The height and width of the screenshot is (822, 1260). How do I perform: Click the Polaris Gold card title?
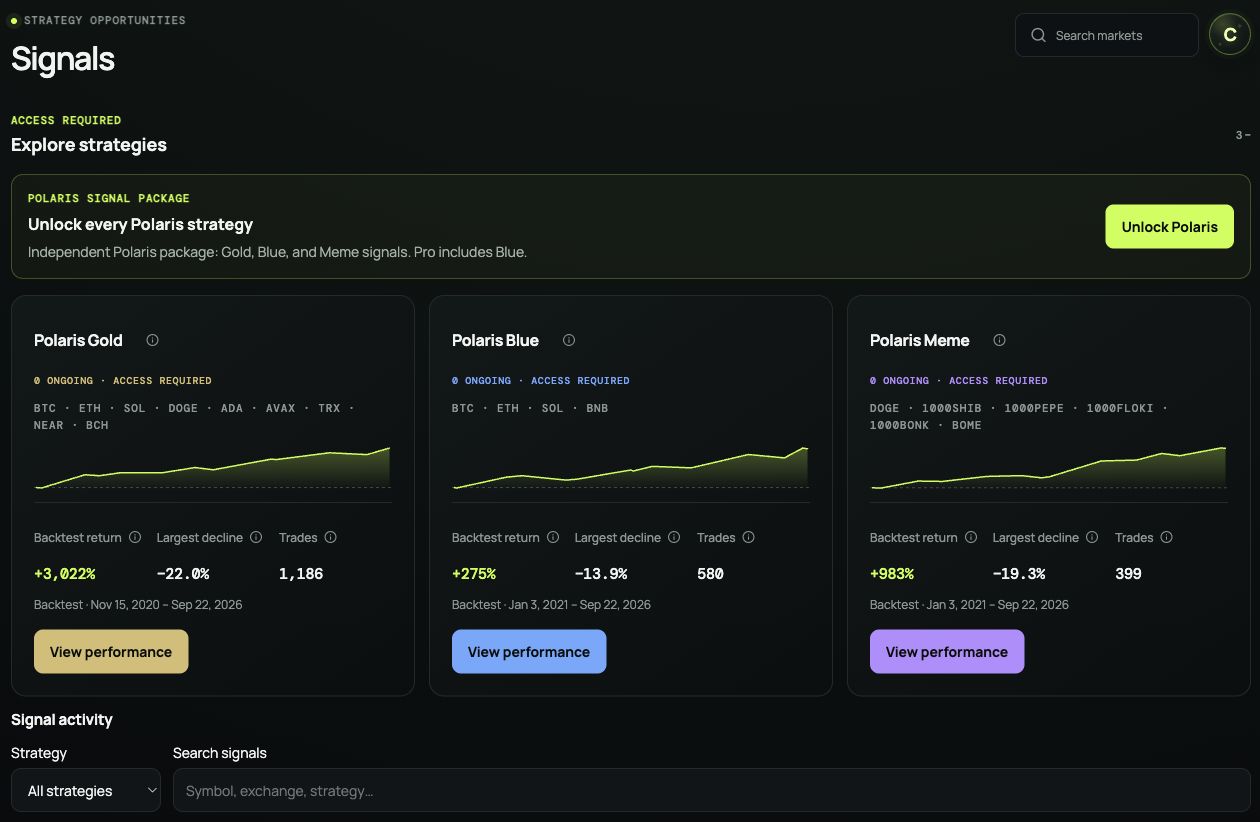click(x=78, y=340)
